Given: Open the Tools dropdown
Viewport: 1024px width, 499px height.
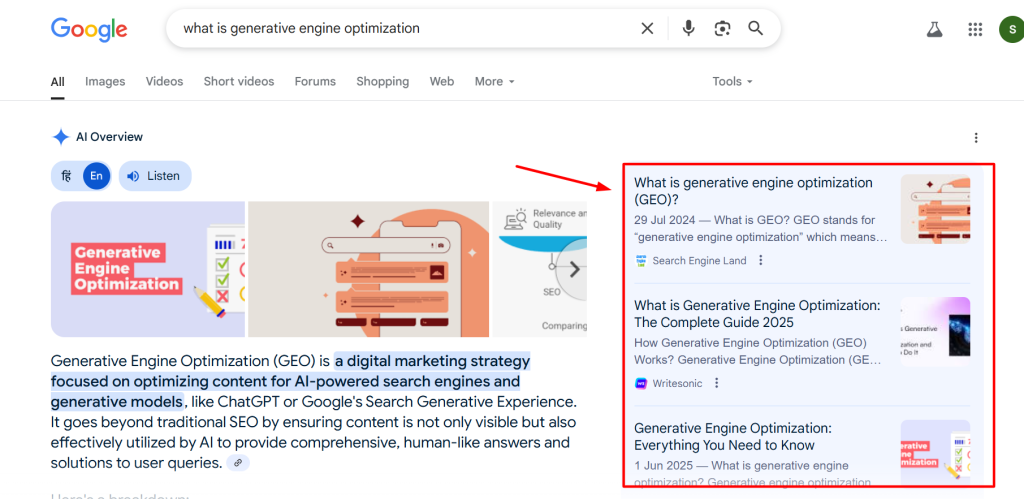Looking at the screenshot, I should (x=733, y=82).
